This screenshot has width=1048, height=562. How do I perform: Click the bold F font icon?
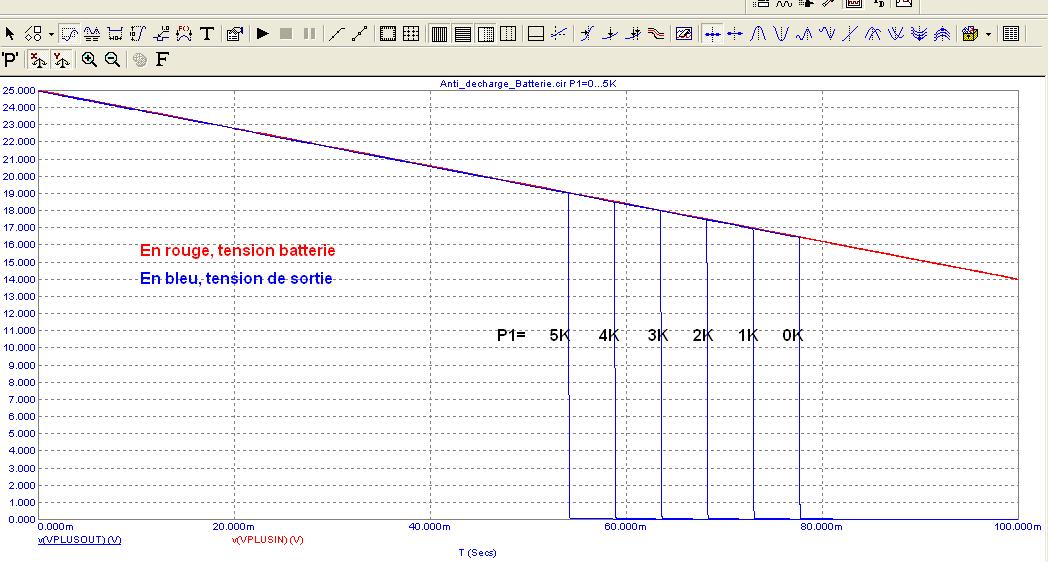162,59
